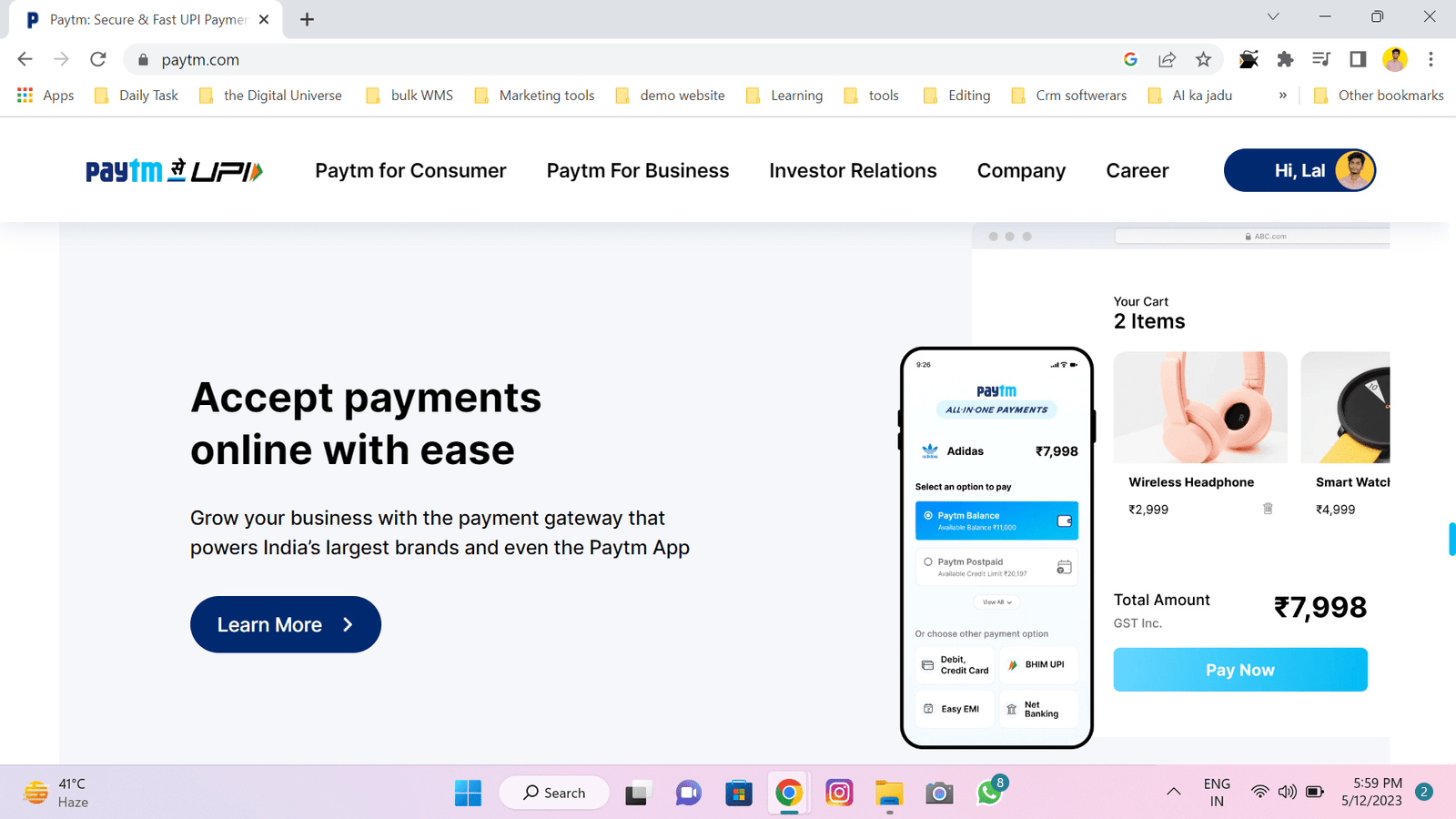
Task: Open Microsoft Store from the taskbar
Action: click(x=738, y=793)
